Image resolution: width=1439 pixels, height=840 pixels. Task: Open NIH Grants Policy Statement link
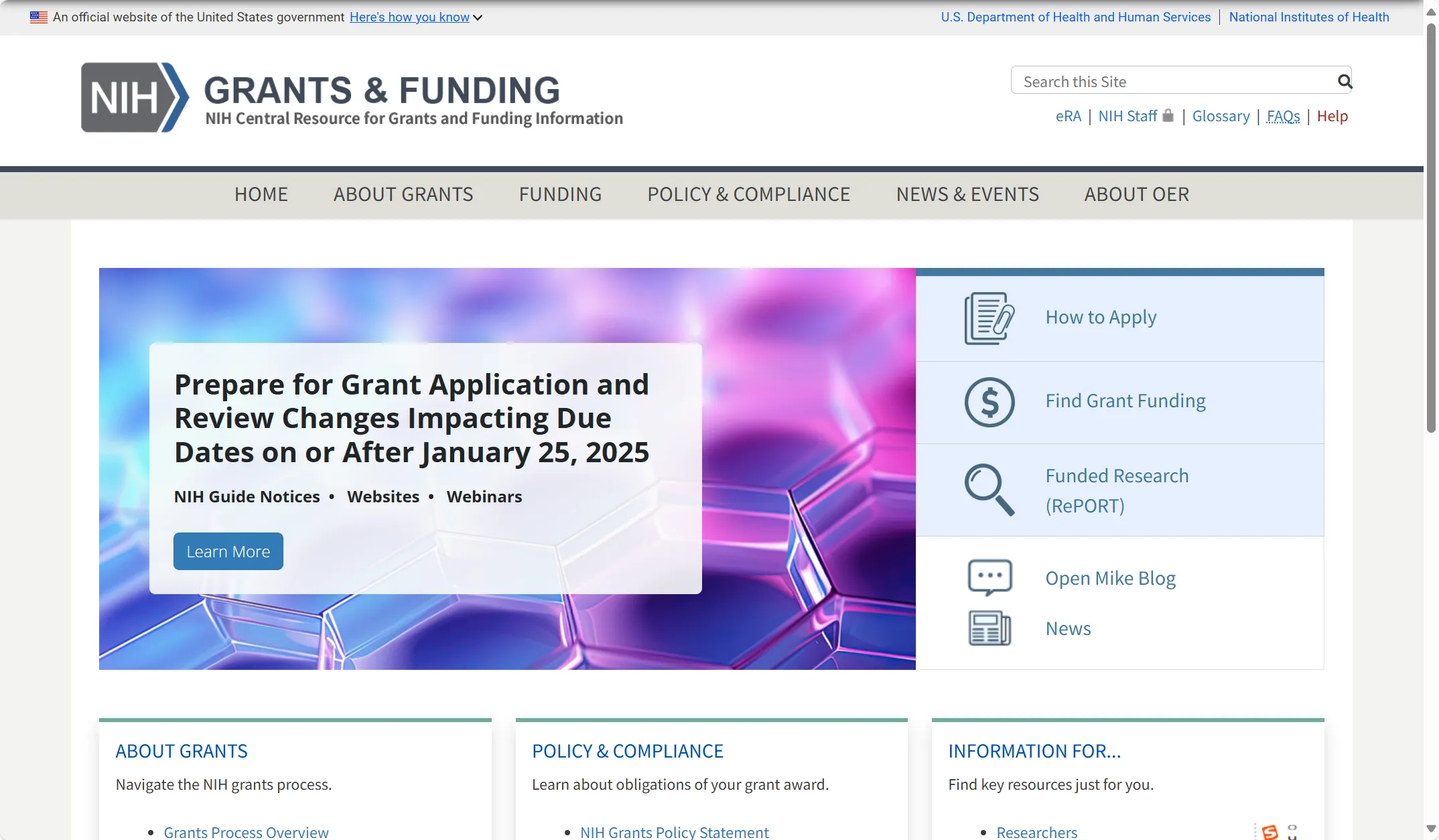point(674,832)
